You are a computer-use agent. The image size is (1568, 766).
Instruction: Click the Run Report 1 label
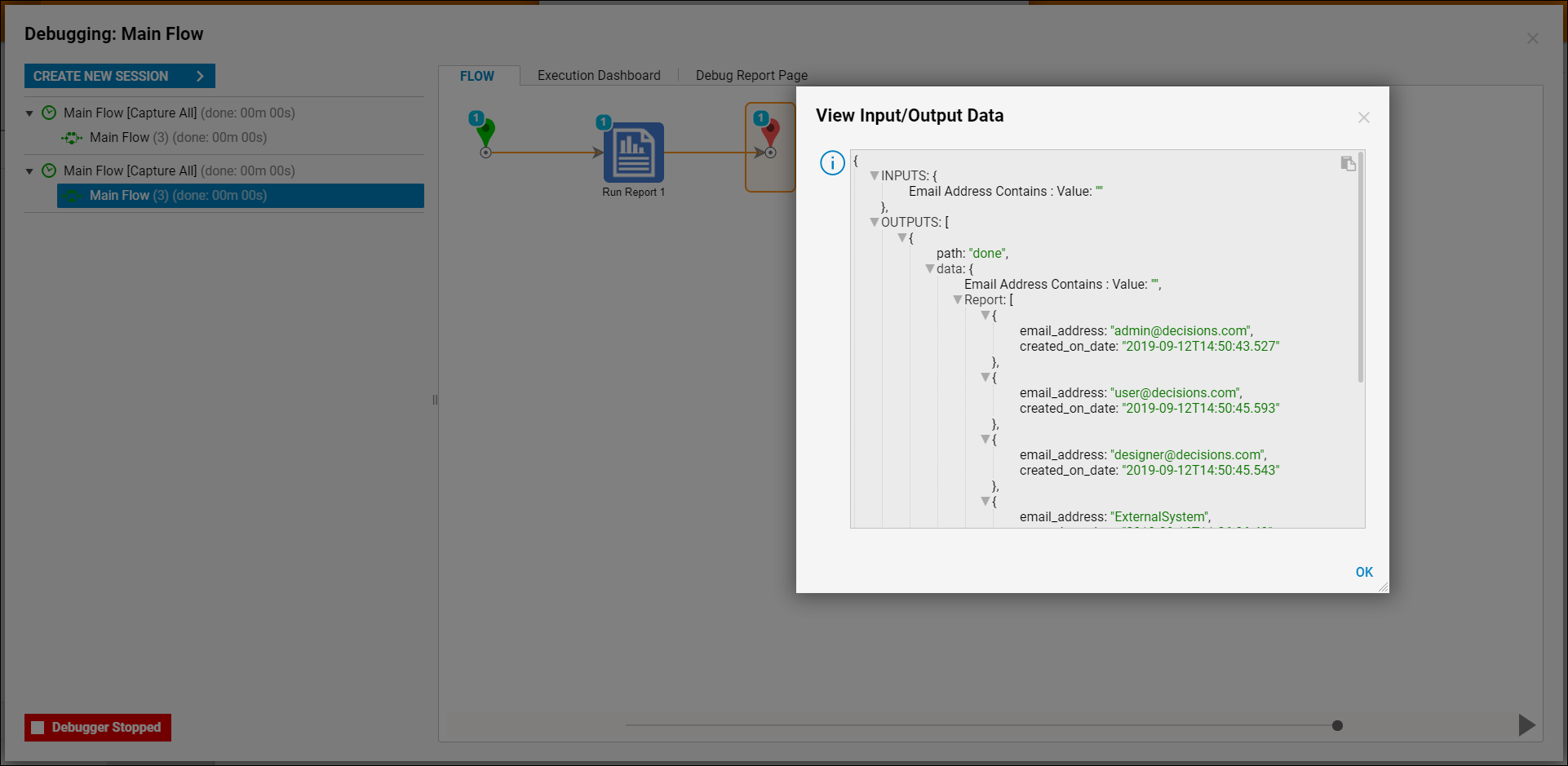(x=634, y=192)
